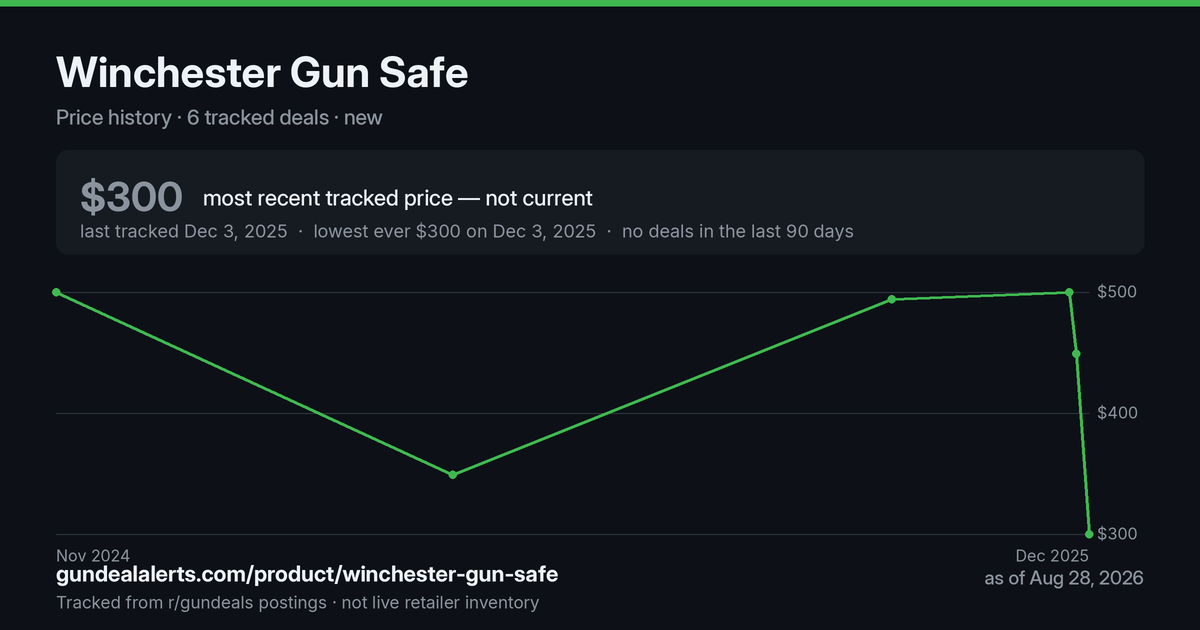Viewport: 1200px width, 630px height.
Task: Select the lowest mid-chart data point near $350
Action: pyautogui.click(x=453, y=474)
